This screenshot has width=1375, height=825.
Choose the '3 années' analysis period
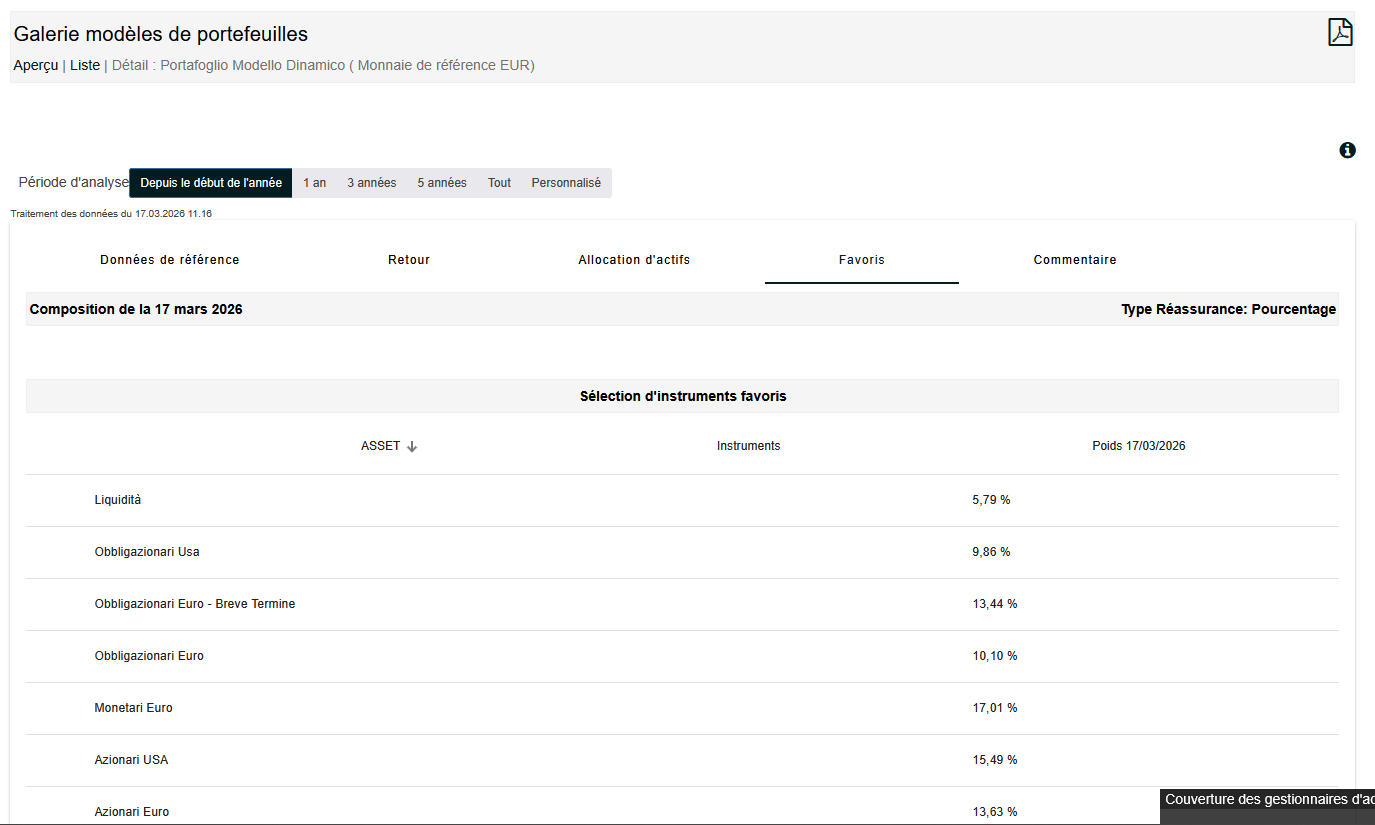tap(372, 183)
